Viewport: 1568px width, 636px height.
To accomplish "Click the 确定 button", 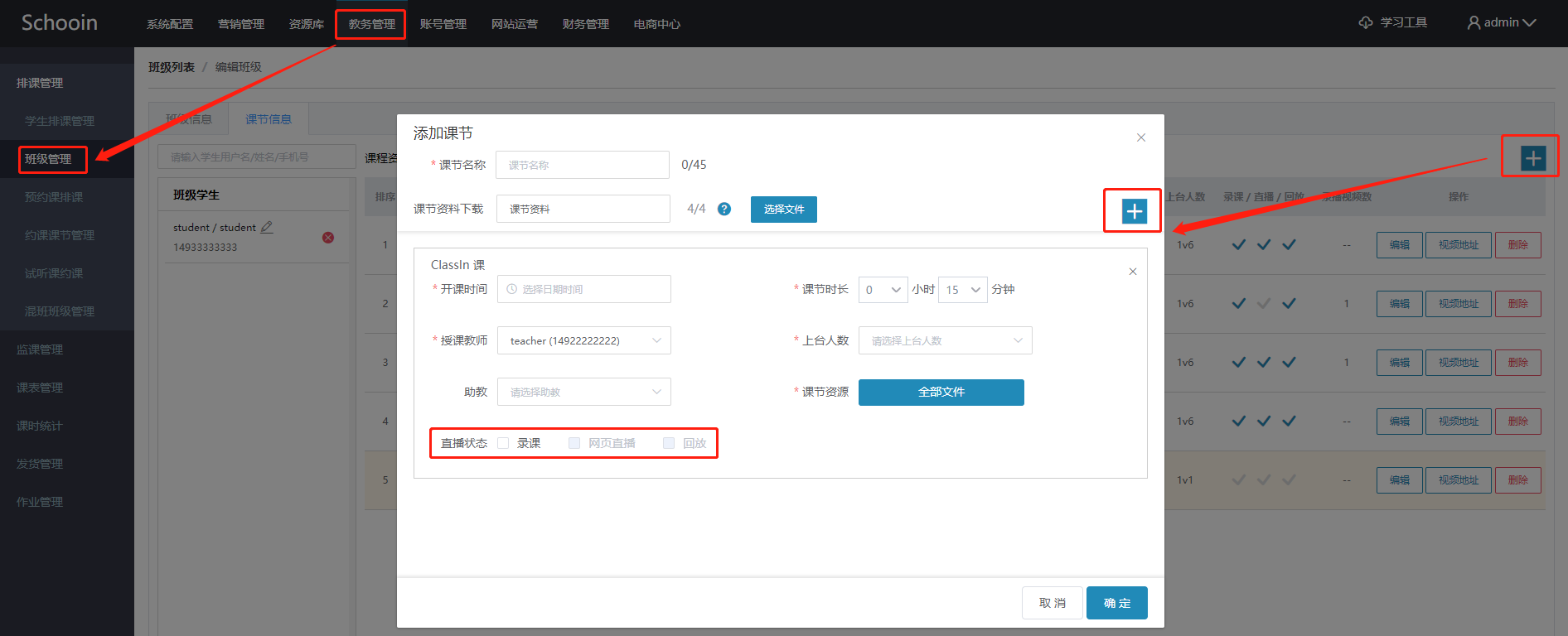I will coord(1117,603).
